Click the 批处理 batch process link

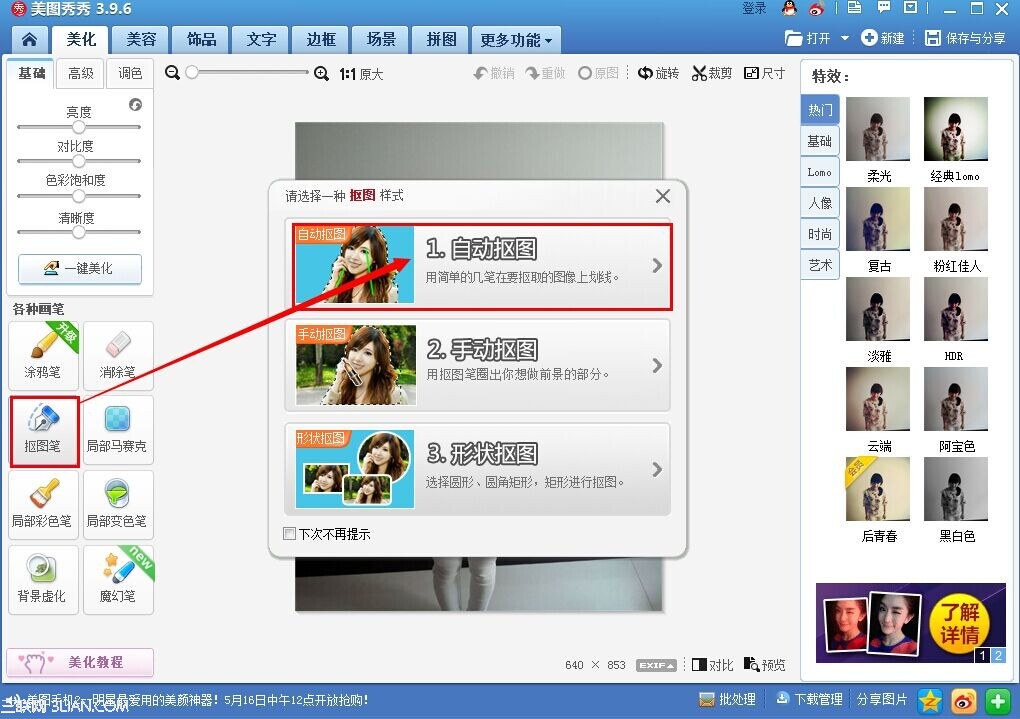coord(727,699)
